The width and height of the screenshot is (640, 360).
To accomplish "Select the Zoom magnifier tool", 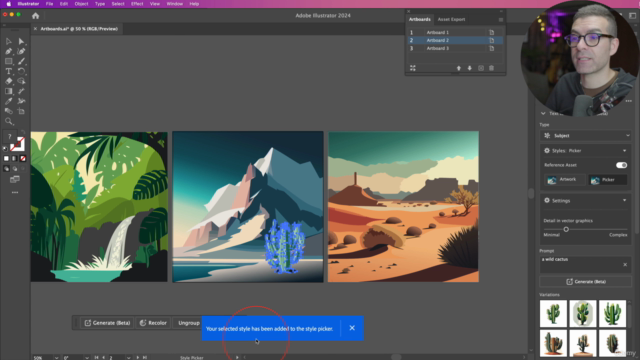I will tap(9, 121).
